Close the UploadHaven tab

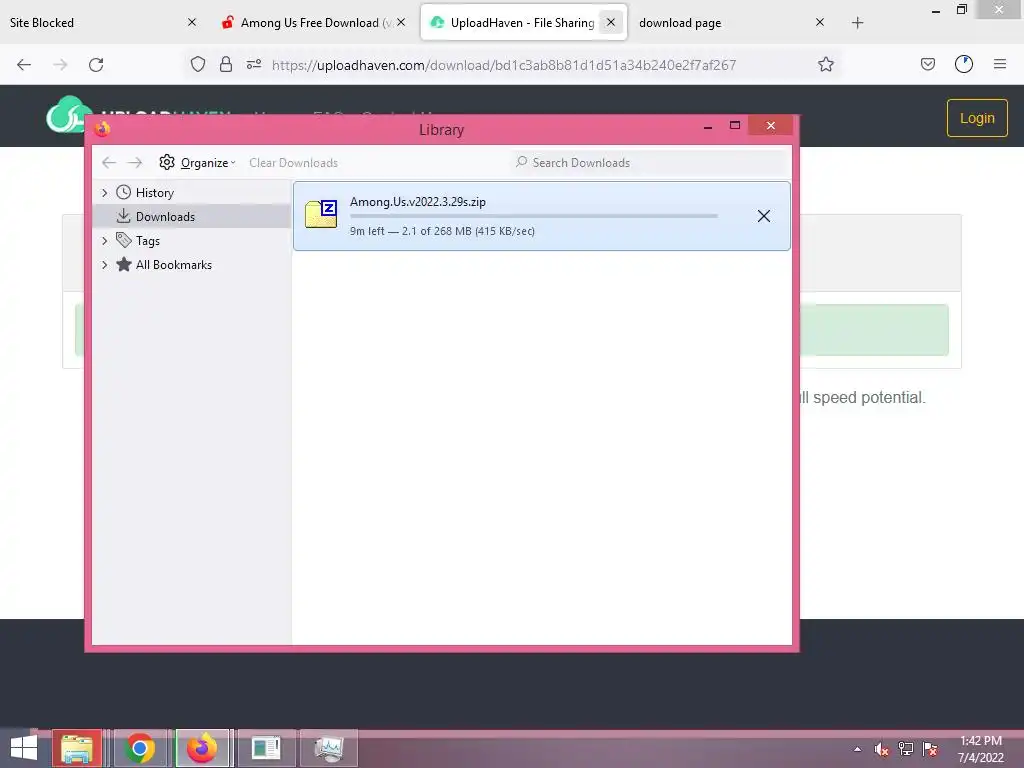tap(611, 22)
